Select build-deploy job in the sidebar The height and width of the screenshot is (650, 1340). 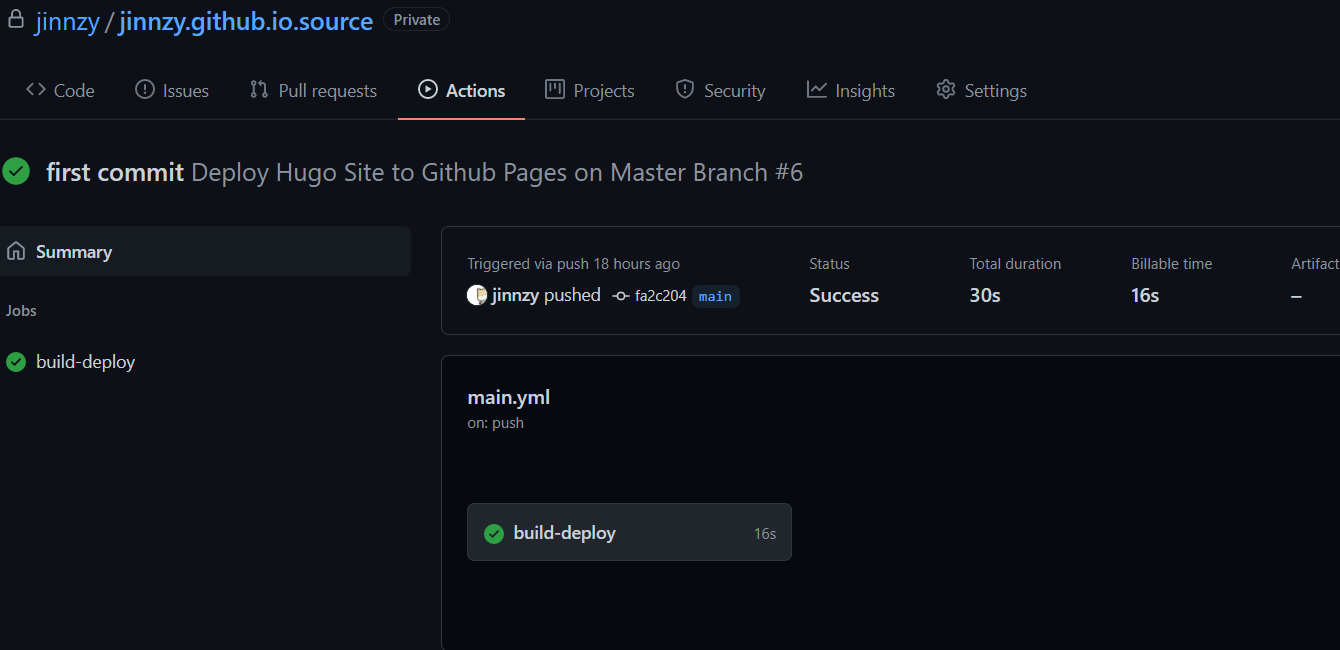tap(85, 362)
